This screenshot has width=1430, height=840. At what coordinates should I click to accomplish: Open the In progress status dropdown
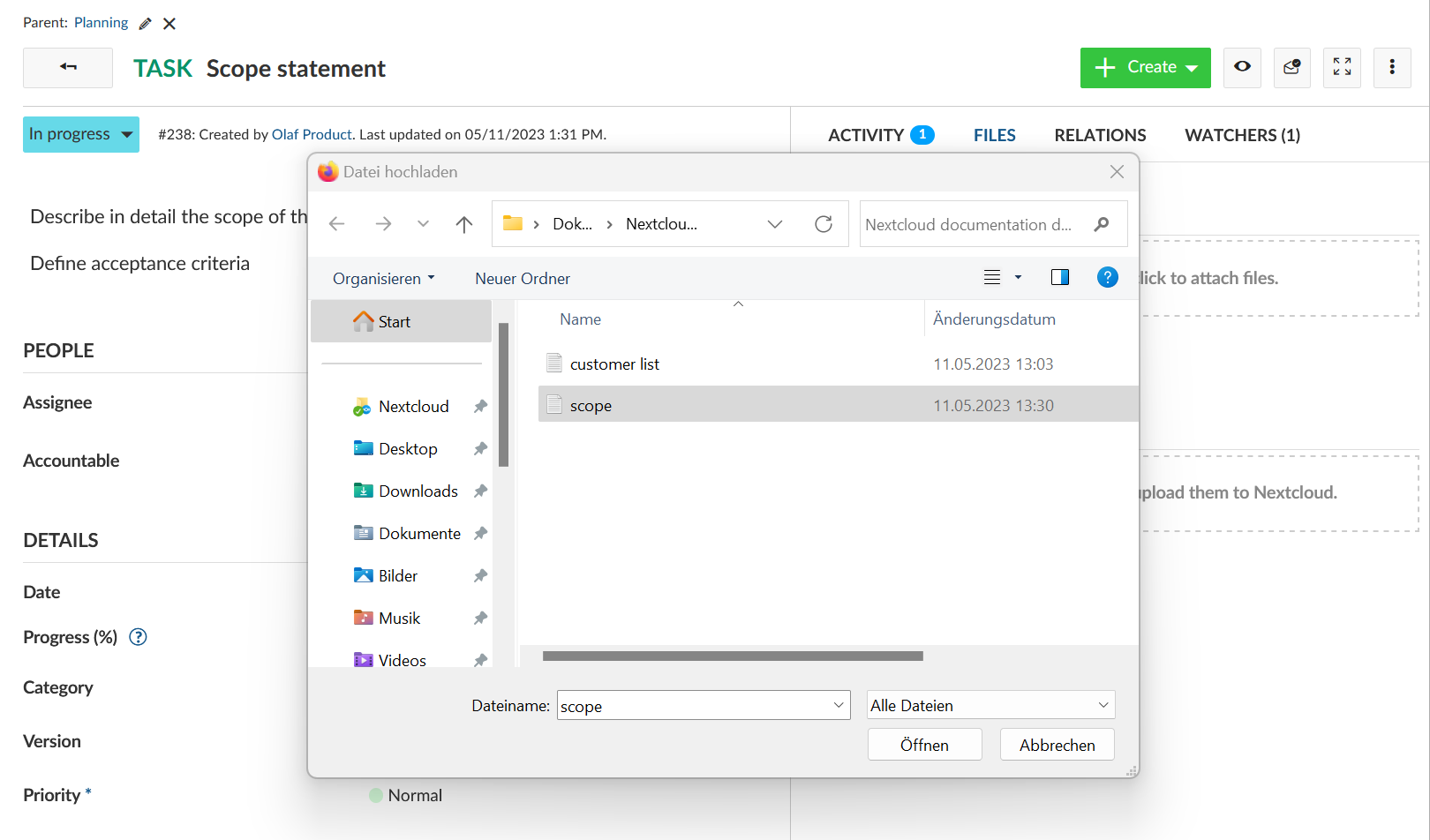[x=81, y=134]
